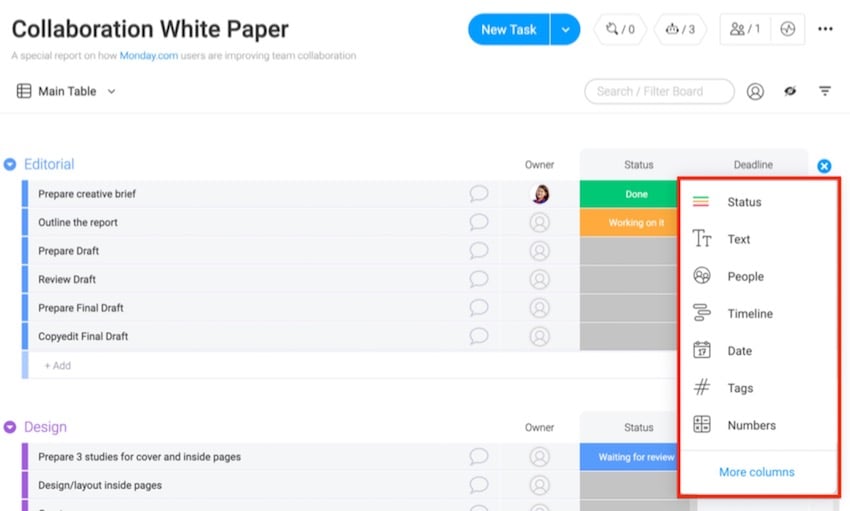
Task: Click the Deadline column header
Action: 753,165
